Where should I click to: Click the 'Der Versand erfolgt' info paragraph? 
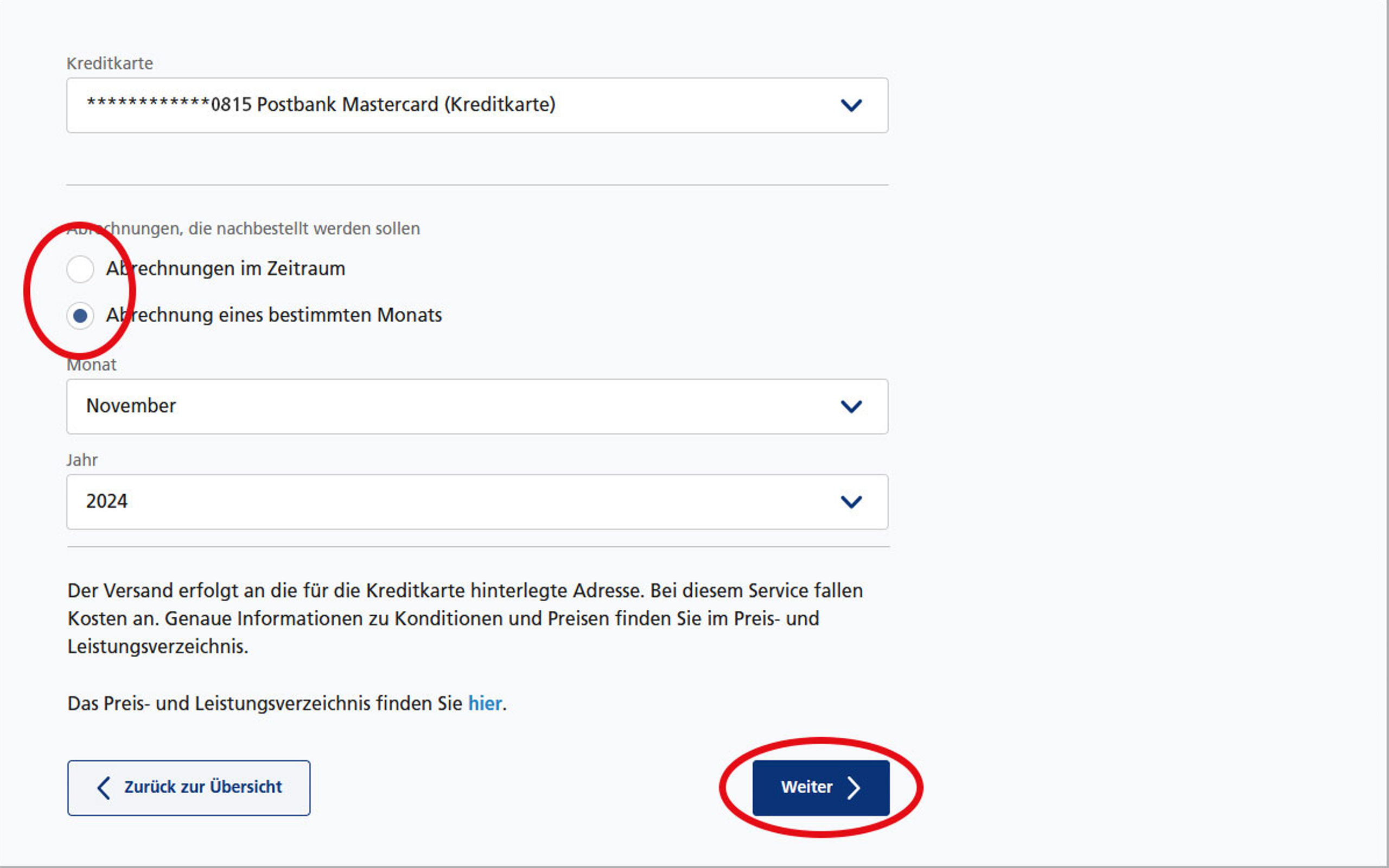(465, 618)
